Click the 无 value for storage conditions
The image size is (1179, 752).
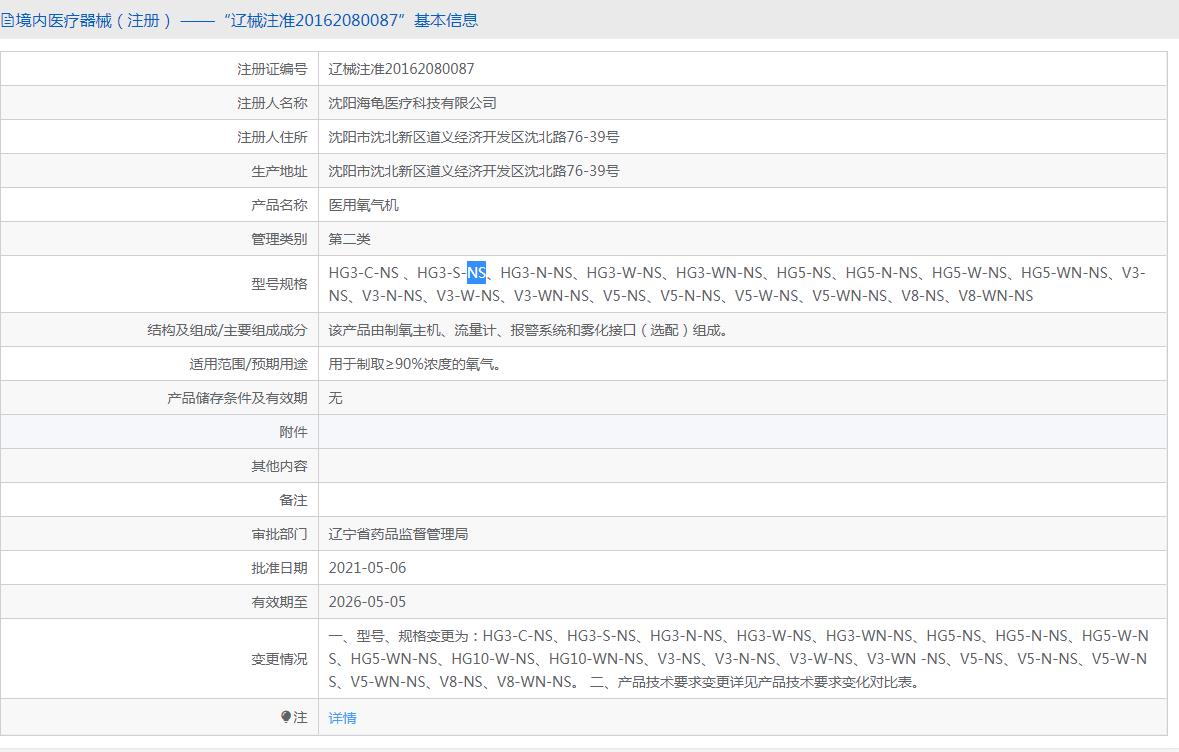point(336,398)
